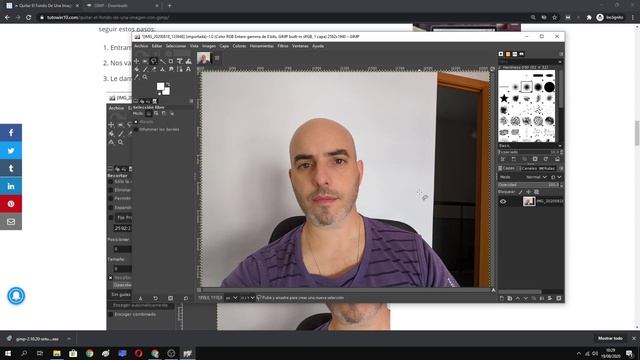Restore tool preset icon below tool options

pos(156,298)
